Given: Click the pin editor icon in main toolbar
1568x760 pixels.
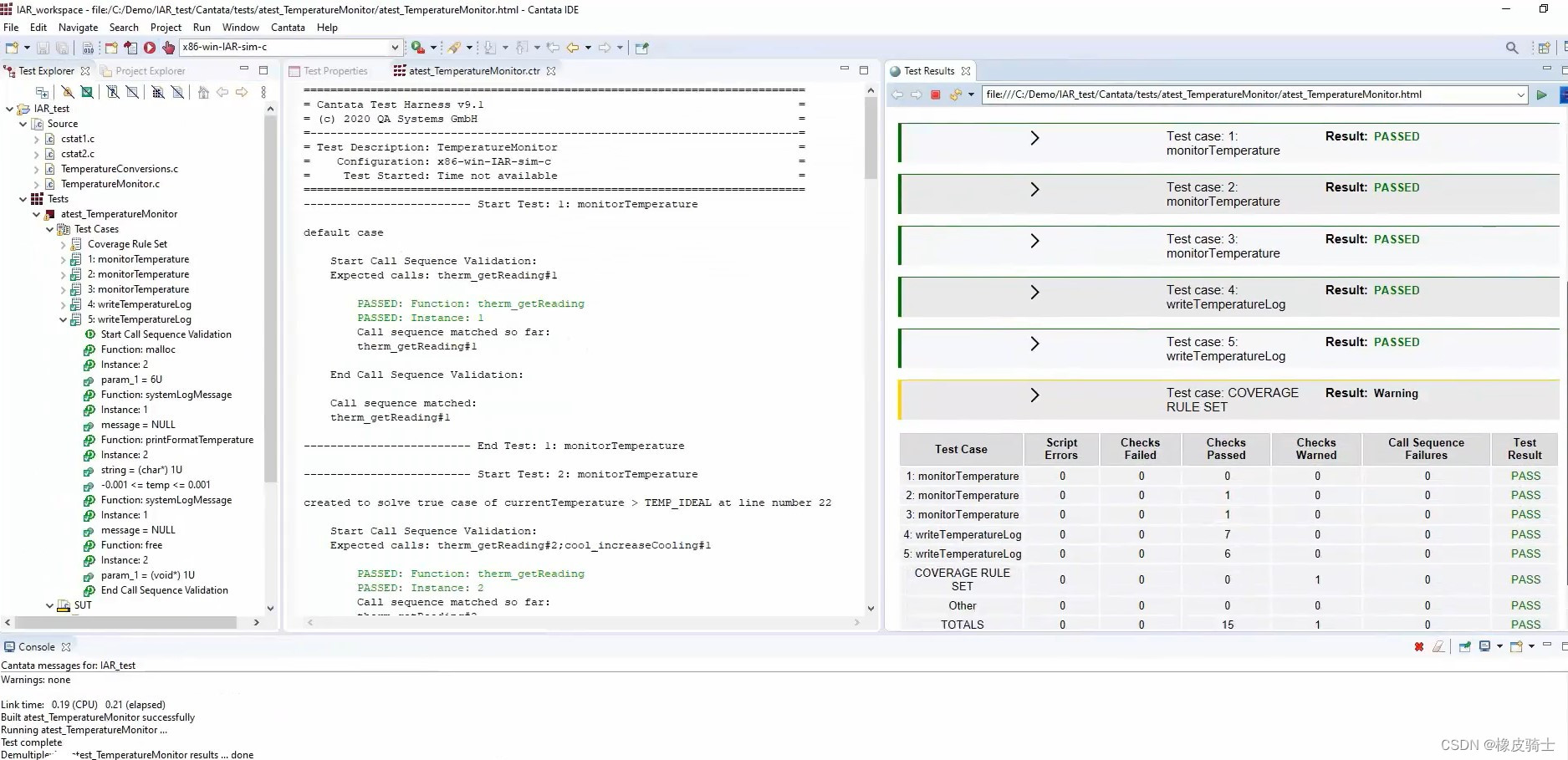Looking at the screenshot, I should (641, 48).
